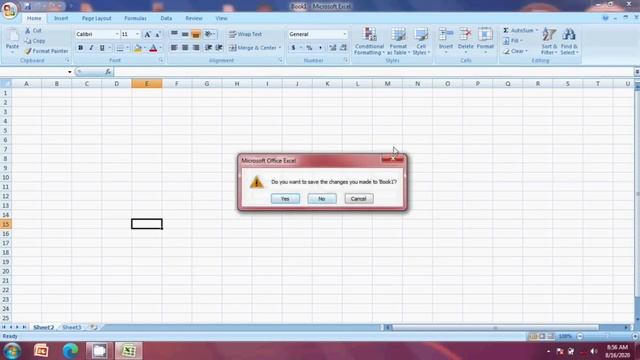Click Increase Decimal
The width and height of the screenshot is (640, 360).
pos(333,48)
